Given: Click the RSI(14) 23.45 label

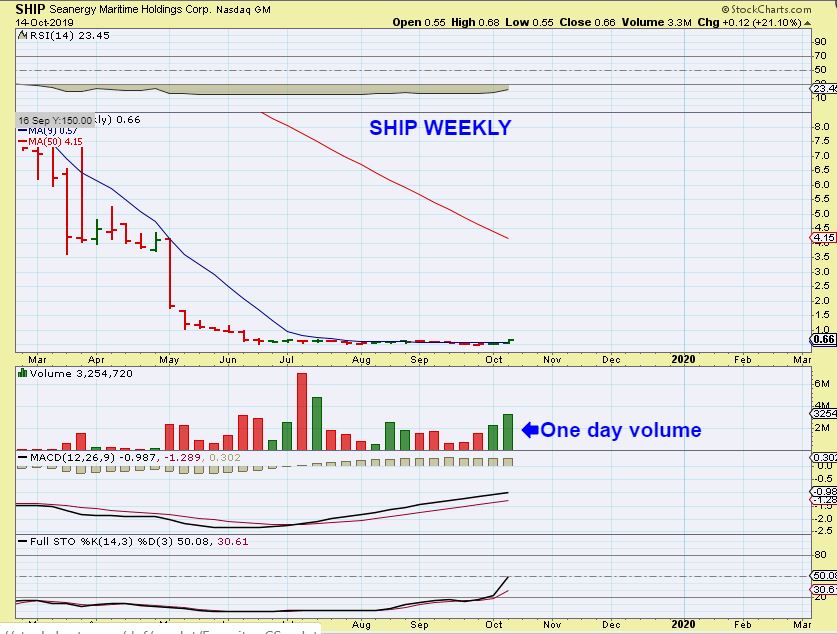Looking at the screenshot, I should coord(69,35).
